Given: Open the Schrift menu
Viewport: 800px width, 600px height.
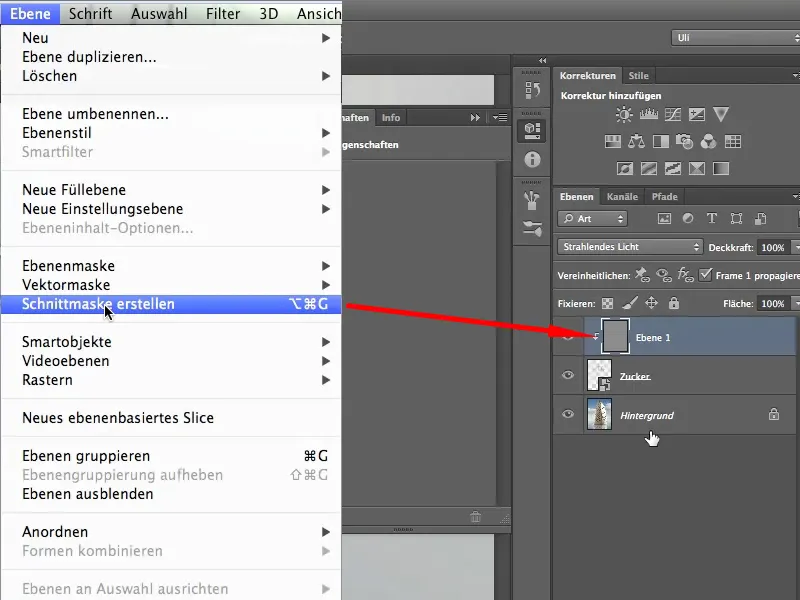Looking at the screenshot, I should pyautogui.click(x=90, y=14).
